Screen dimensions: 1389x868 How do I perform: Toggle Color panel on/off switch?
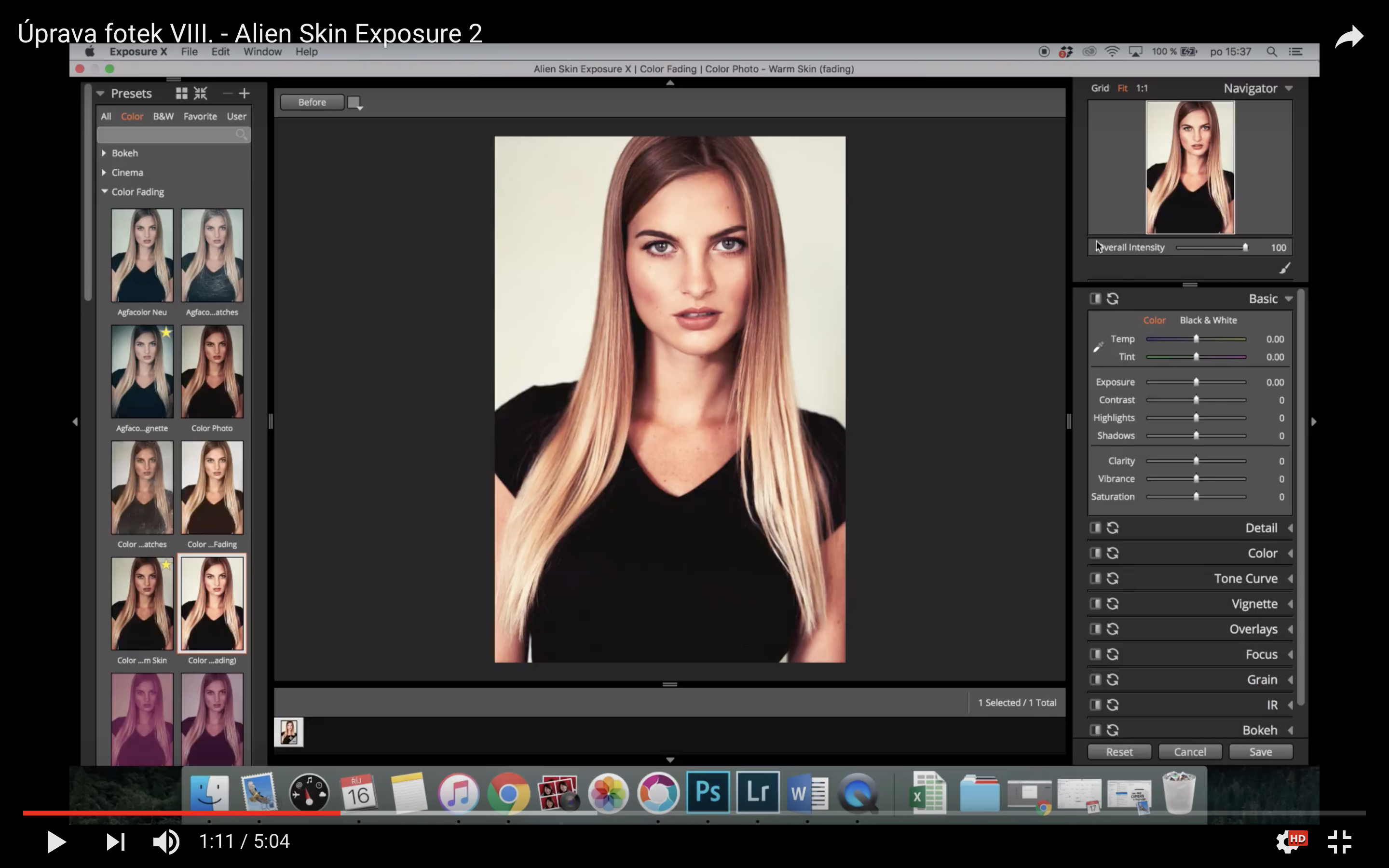click(1095, 553)
